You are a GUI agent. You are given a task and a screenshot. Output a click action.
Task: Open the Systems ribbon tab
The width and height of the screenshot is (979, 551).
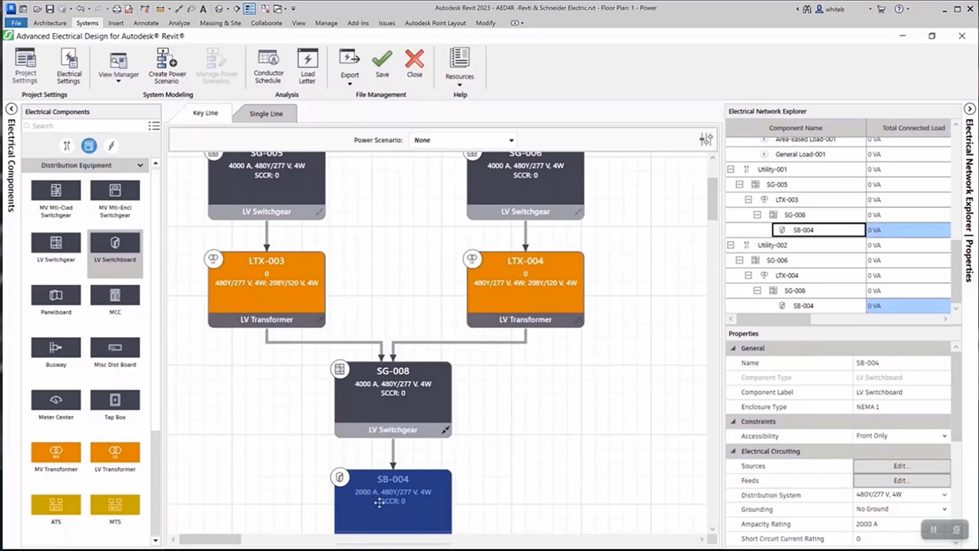point(87,23)
